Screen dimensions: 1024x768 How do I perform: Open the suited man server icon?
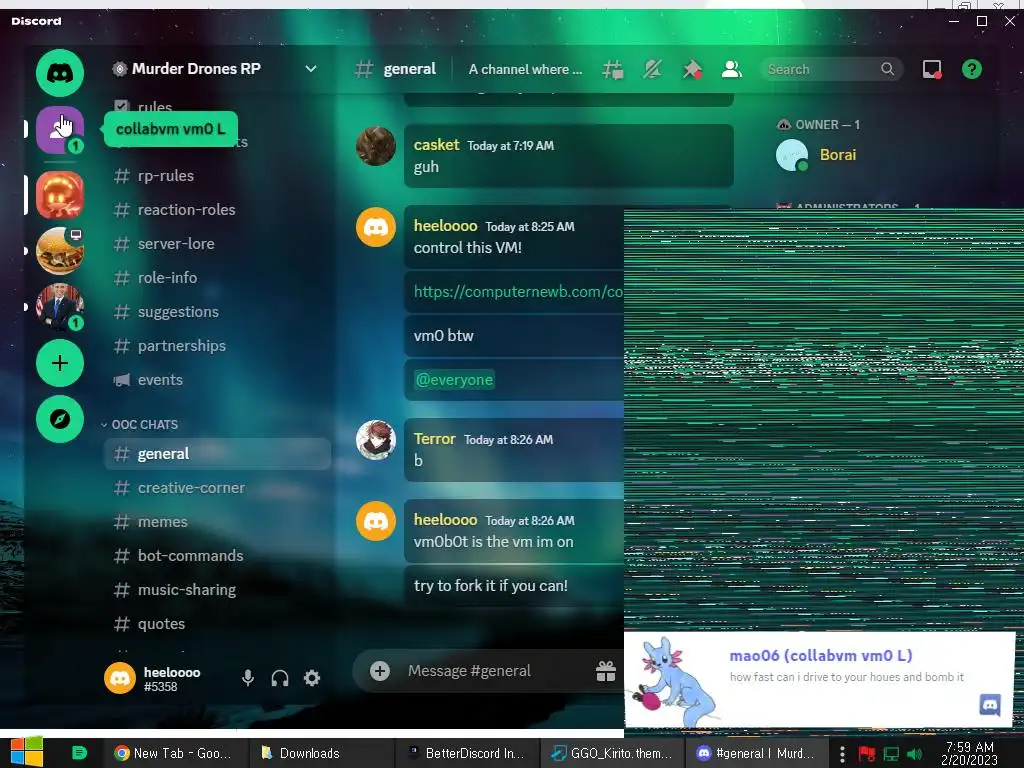[x=59, y=307]
